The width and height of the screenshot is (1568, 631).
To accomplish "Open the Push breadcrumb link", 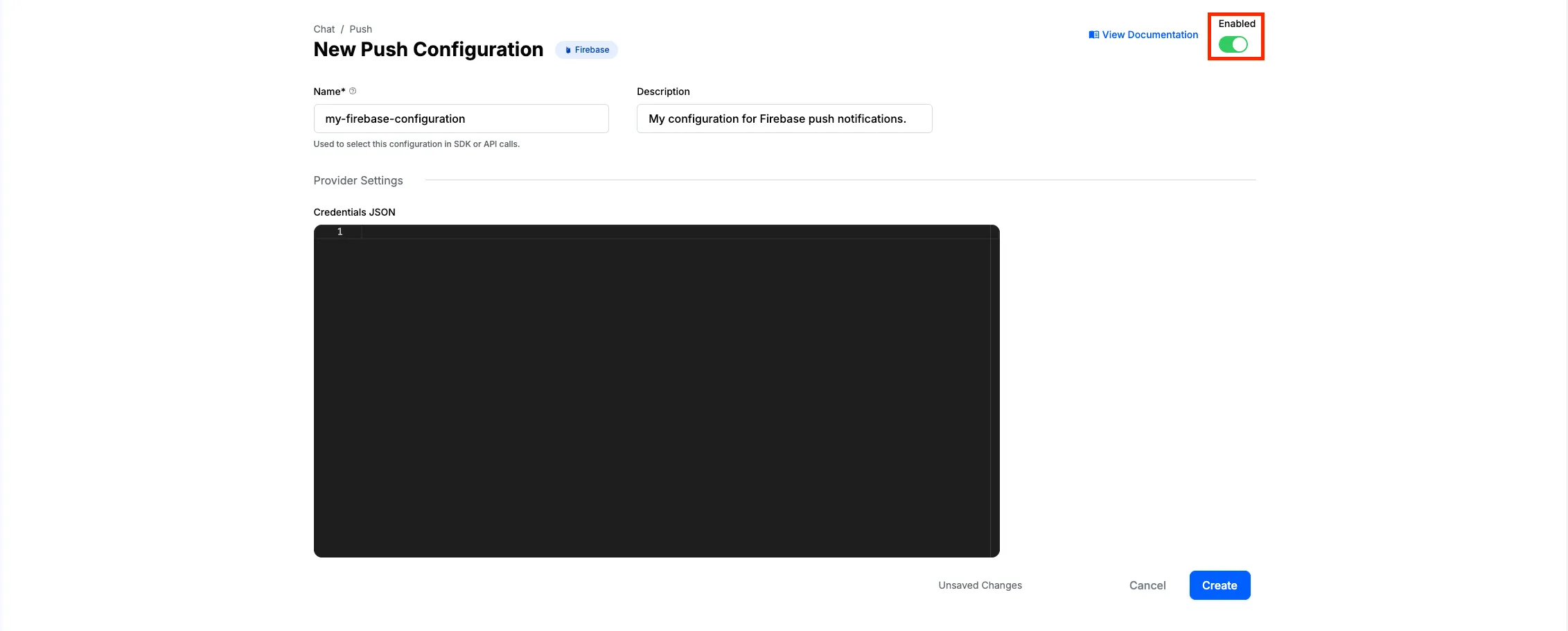I will 360,28.
